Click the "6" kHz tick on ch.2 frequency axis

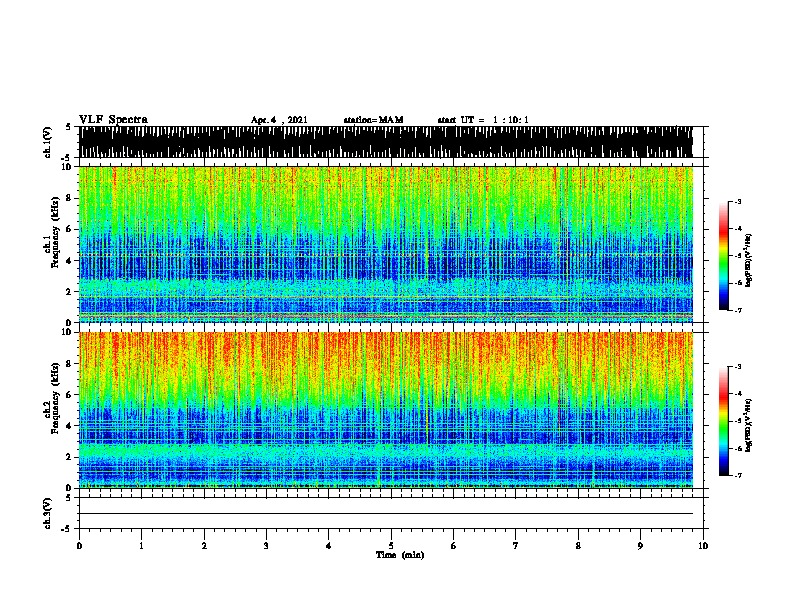(69, 394)
